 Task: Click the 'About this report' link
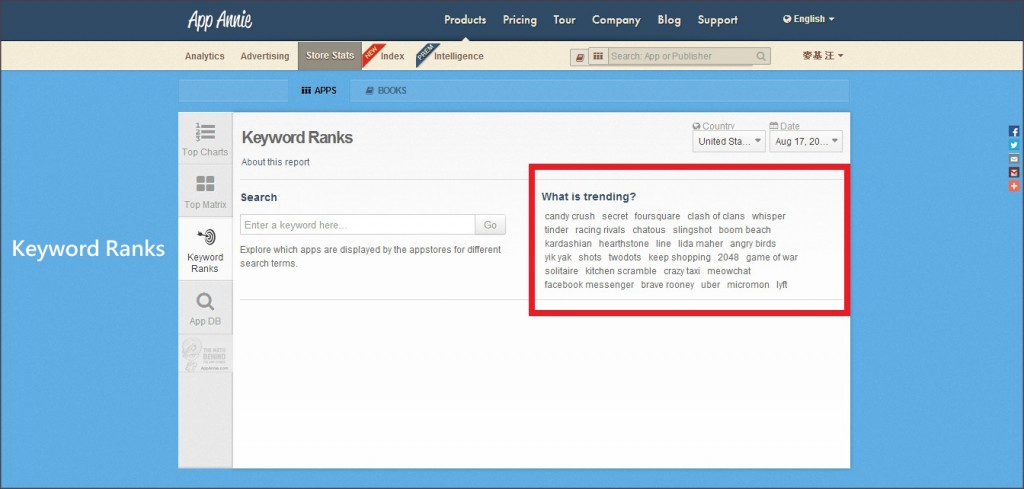click(x=276, y=162)
